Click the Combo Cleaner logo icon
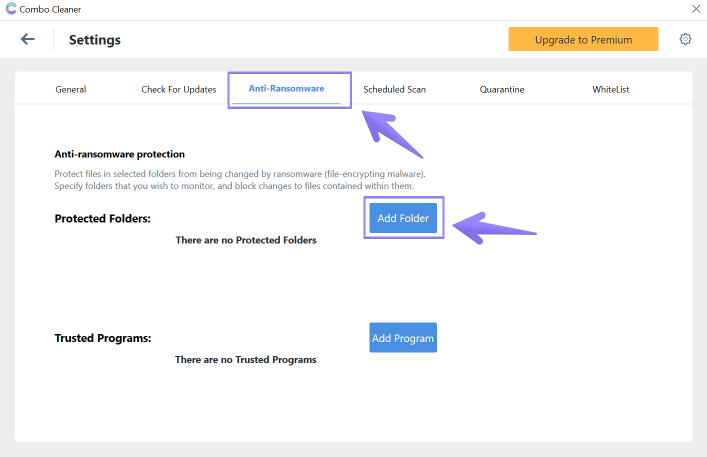Image resolution: width=707 pixels, height=457 pixels. pos(10,9)
